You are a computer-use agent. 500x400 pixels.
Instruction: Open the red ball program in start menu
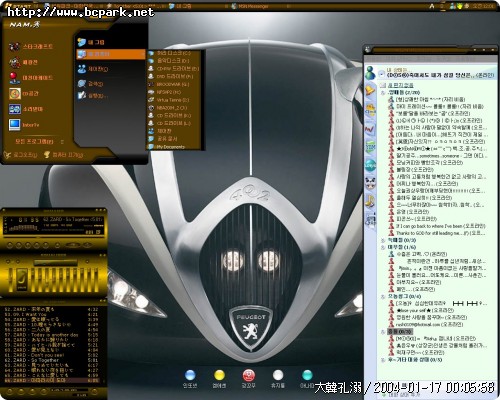(x=31, y=78)
